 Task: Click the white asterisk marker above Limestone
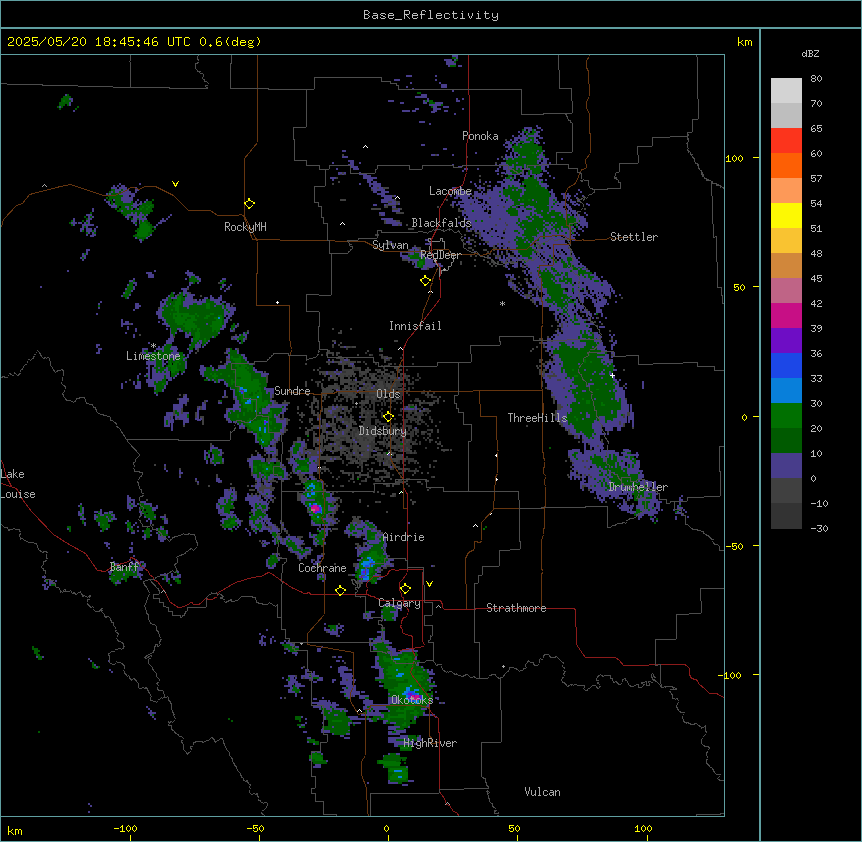[x=153, y=346]
